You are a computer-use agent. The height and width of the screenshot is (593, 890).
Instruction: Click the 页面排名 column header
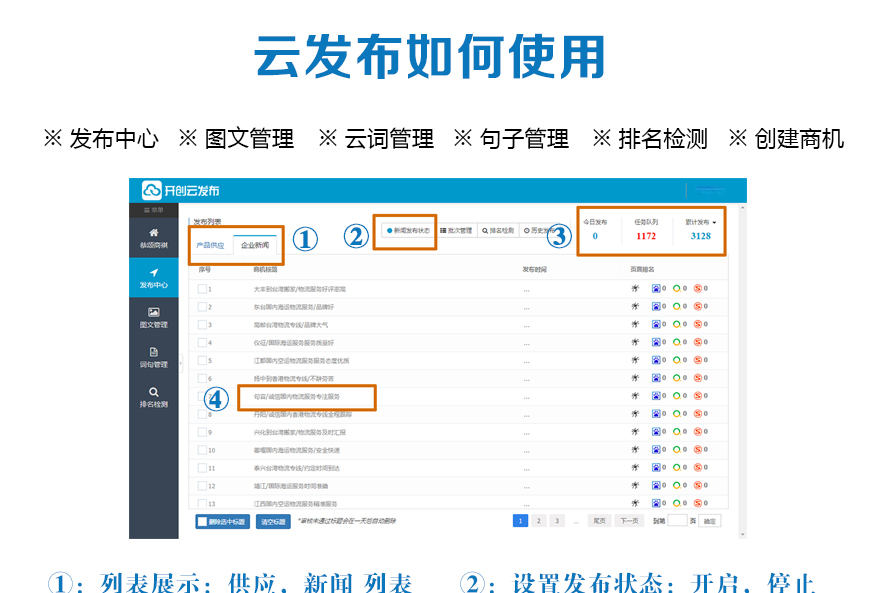pos(642,270)
